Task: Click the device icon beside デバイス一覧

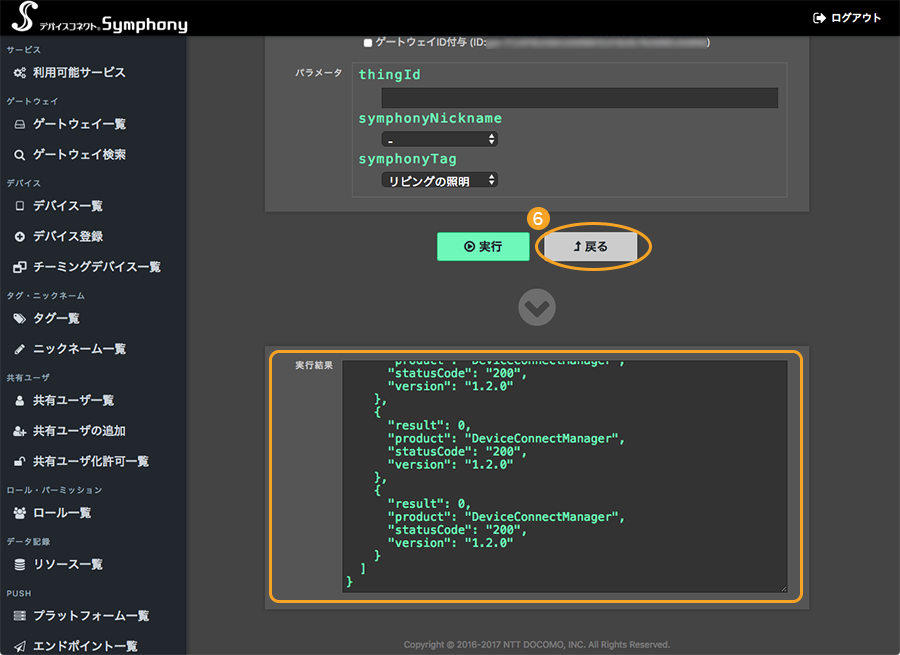Action: click(20, 206)
